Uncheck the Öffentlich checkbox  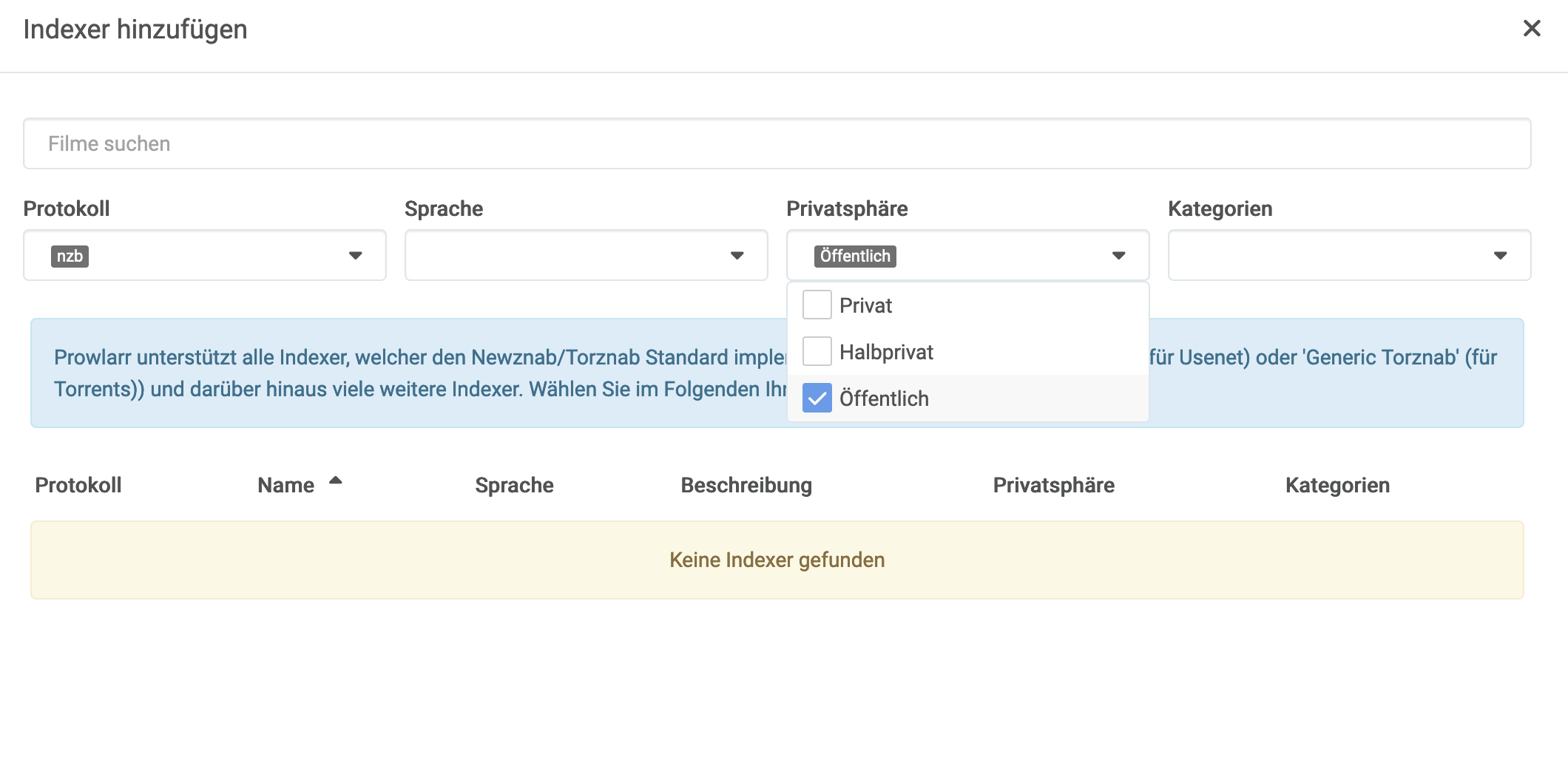coord(817,398)
